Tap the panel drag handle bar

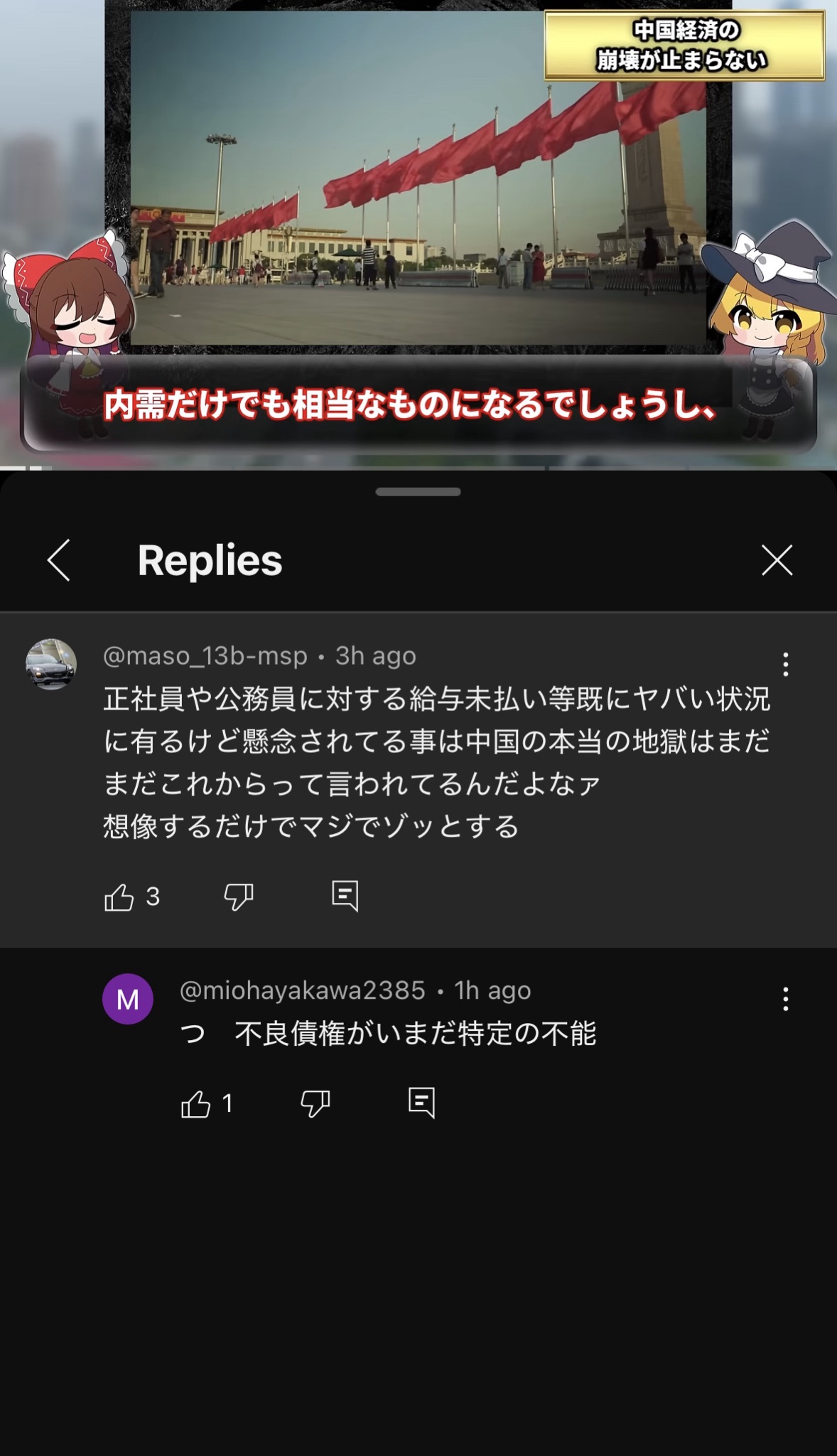[418, 492]
